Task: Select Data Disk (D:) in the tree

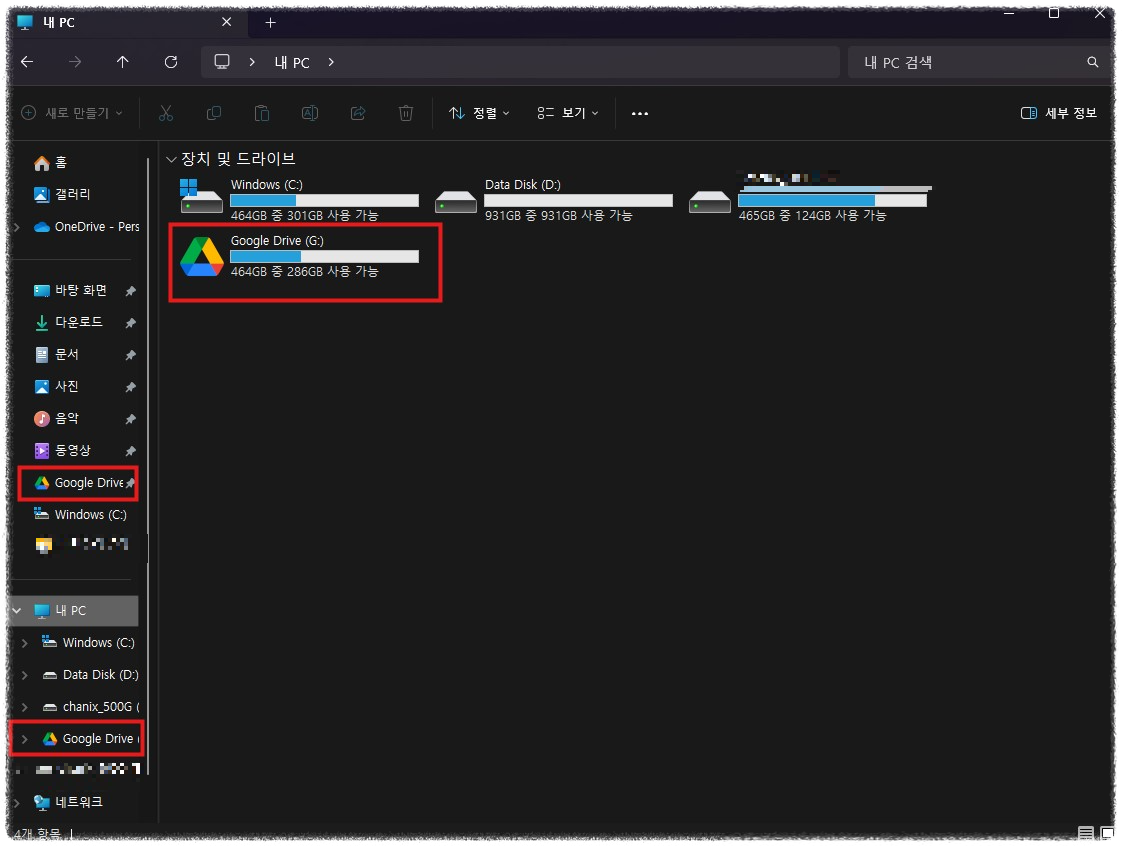Action: tap(89, 675)
